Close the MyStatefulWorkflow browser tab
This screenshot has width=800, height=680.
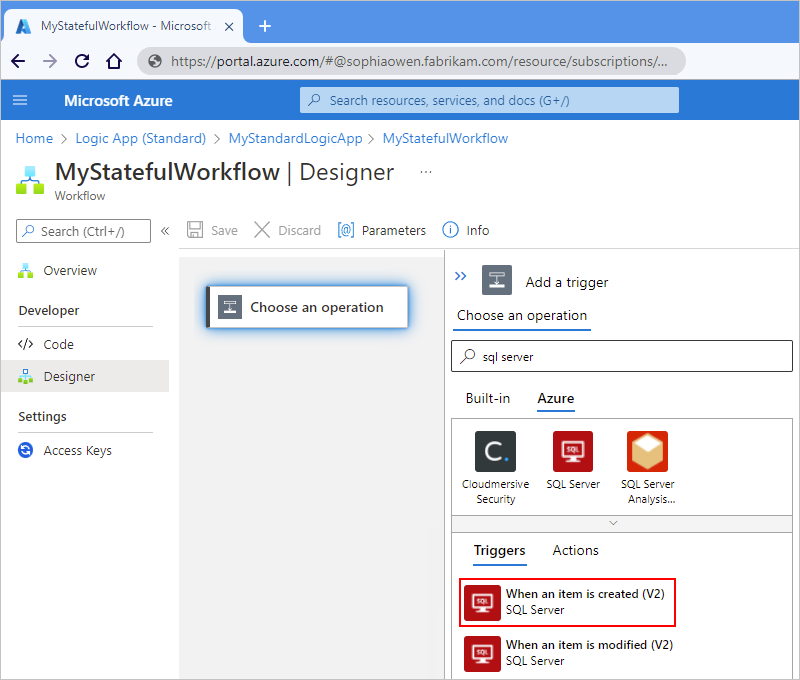(229, 27)
